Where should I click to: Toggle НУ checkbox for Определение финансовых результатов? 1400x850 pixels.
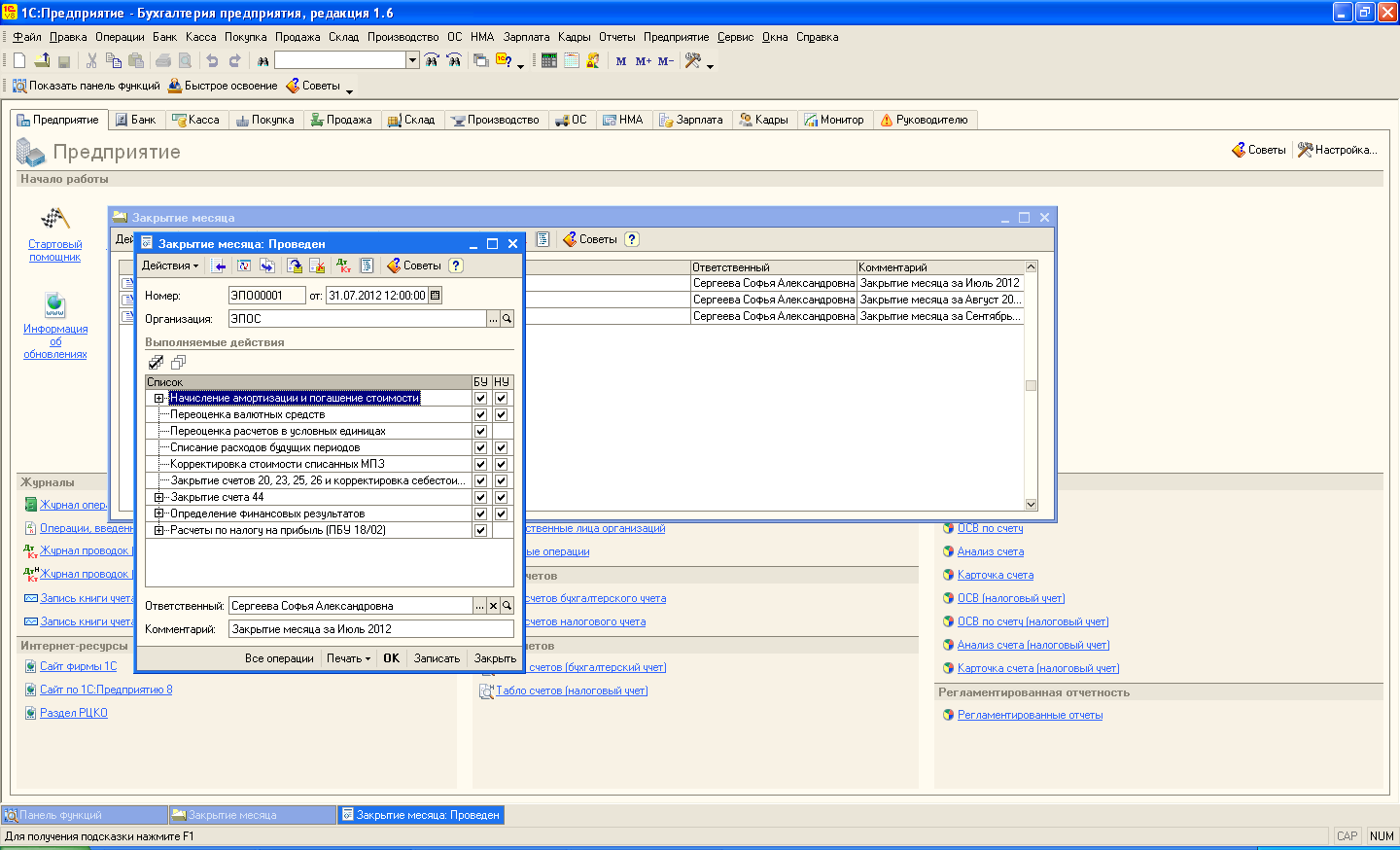pyautogui.click(x=501, y=514)
